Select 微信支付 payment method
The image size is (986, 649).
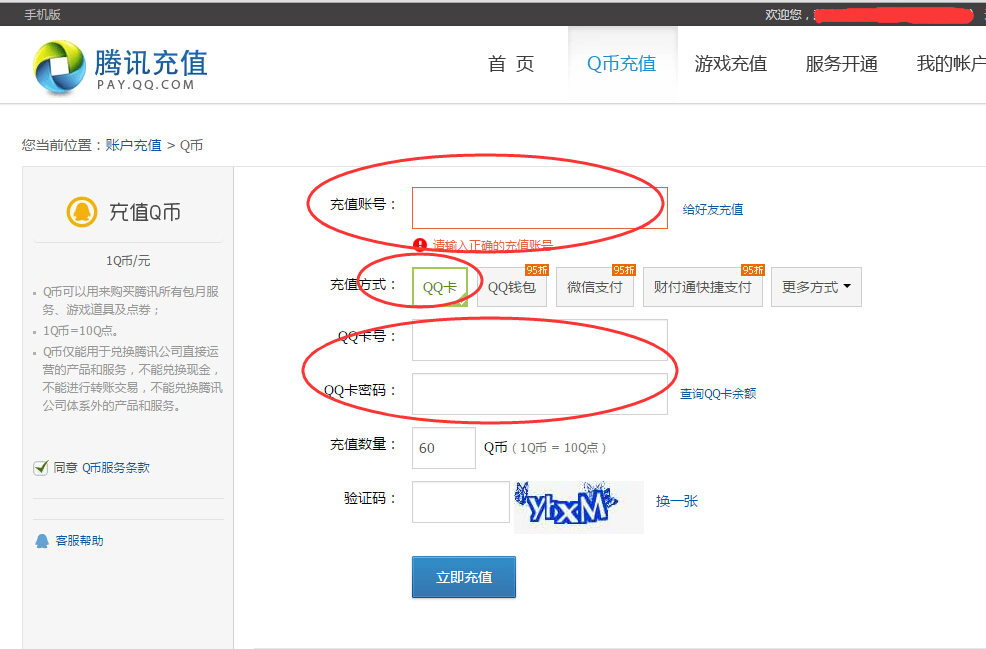click(594, 287)
